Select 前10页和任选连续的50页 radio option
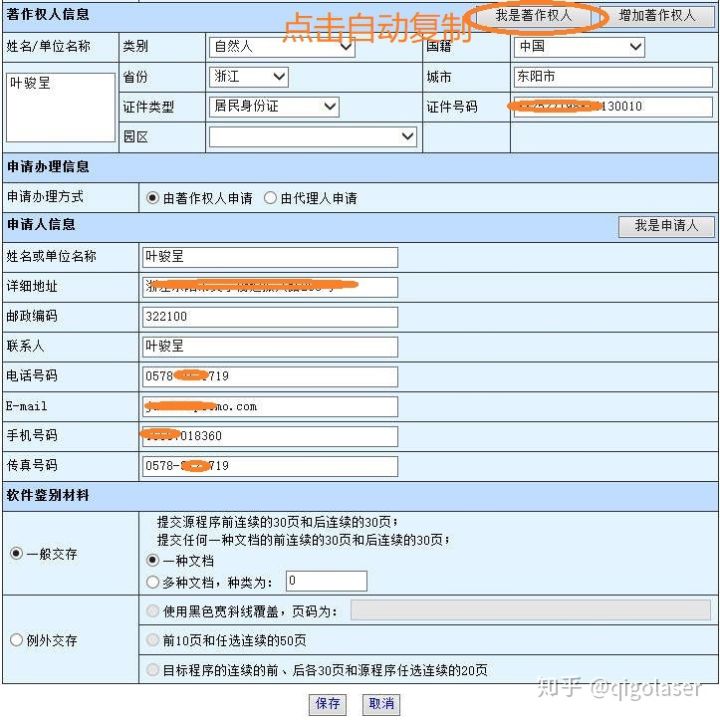720x720 pixels. 152,640
